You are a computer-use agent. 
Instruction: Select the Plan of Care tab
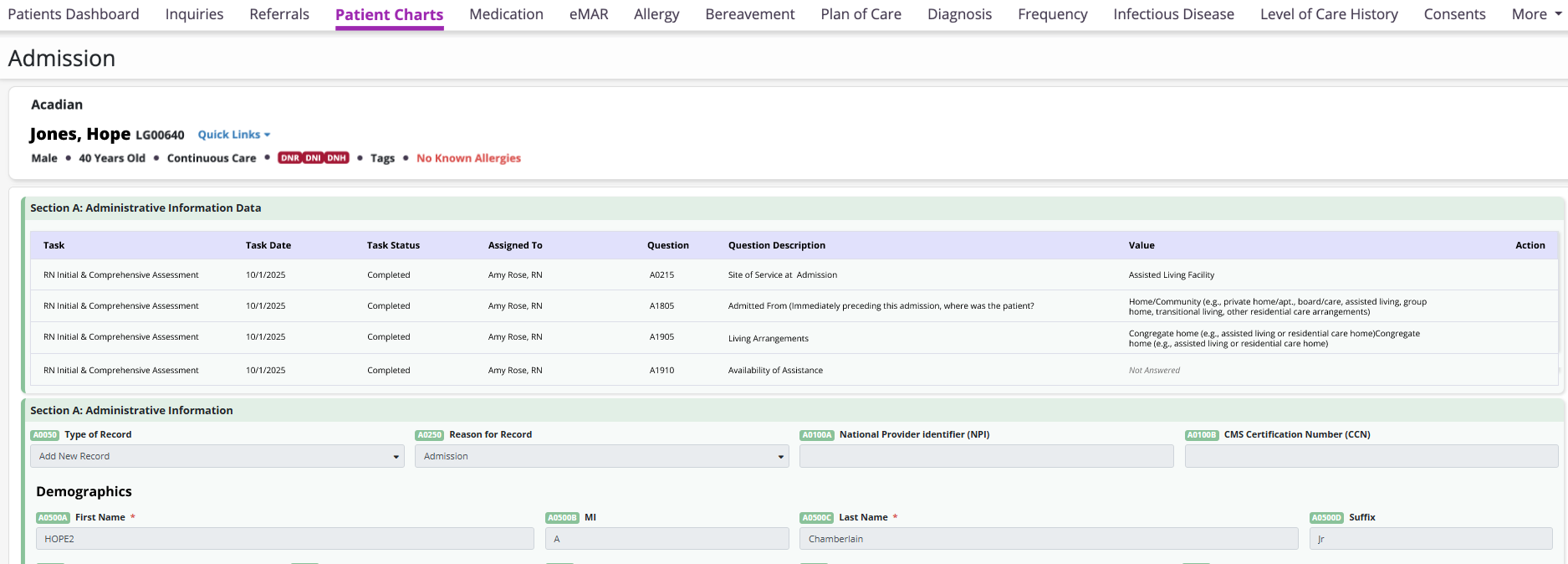861,14
